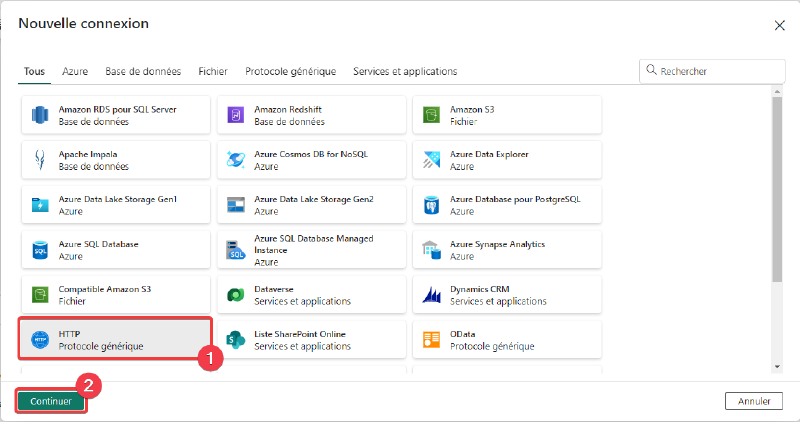Click the 'OData' connector name

point(462,334)
